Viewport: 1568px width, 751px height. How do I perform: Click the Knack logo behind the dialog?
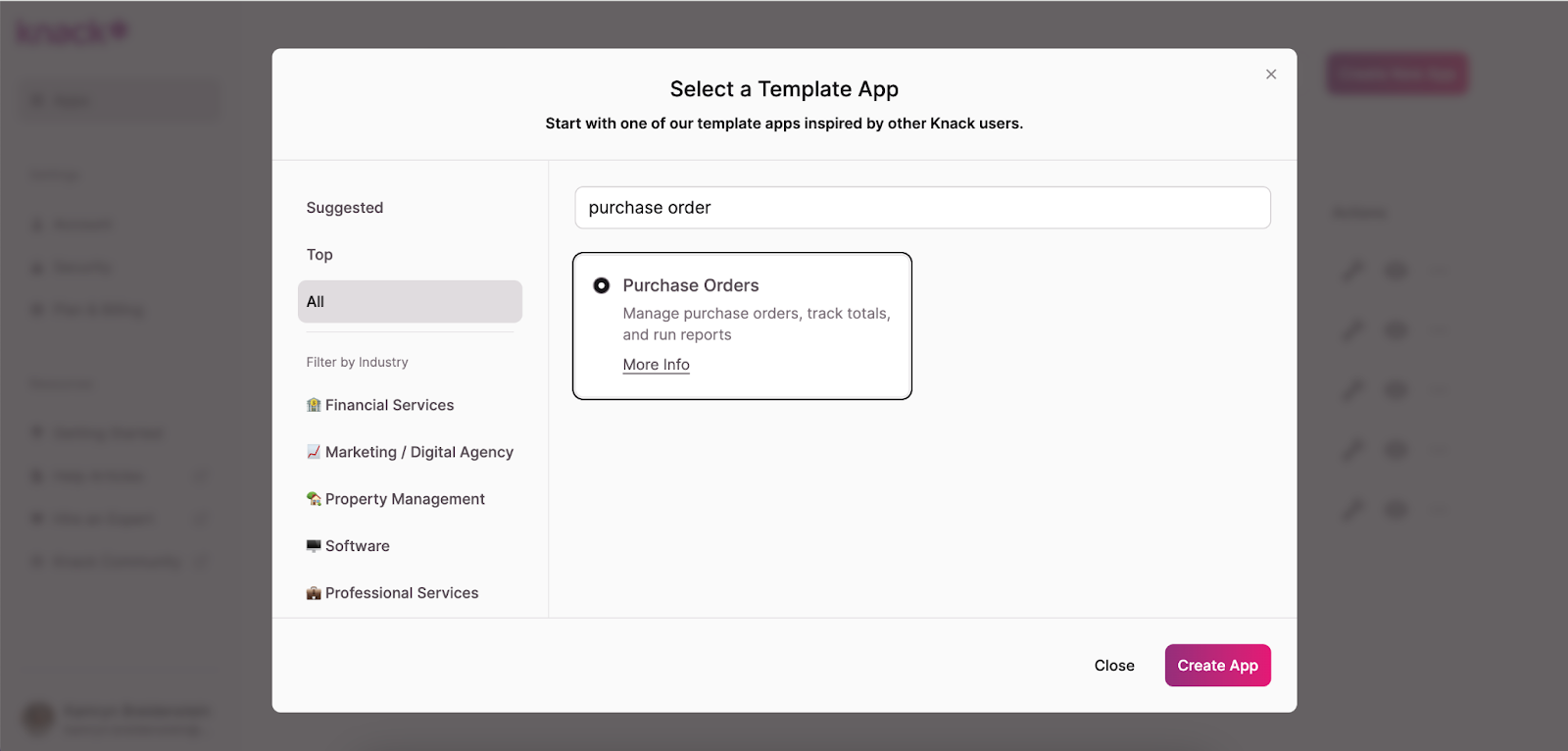point(72,32)
